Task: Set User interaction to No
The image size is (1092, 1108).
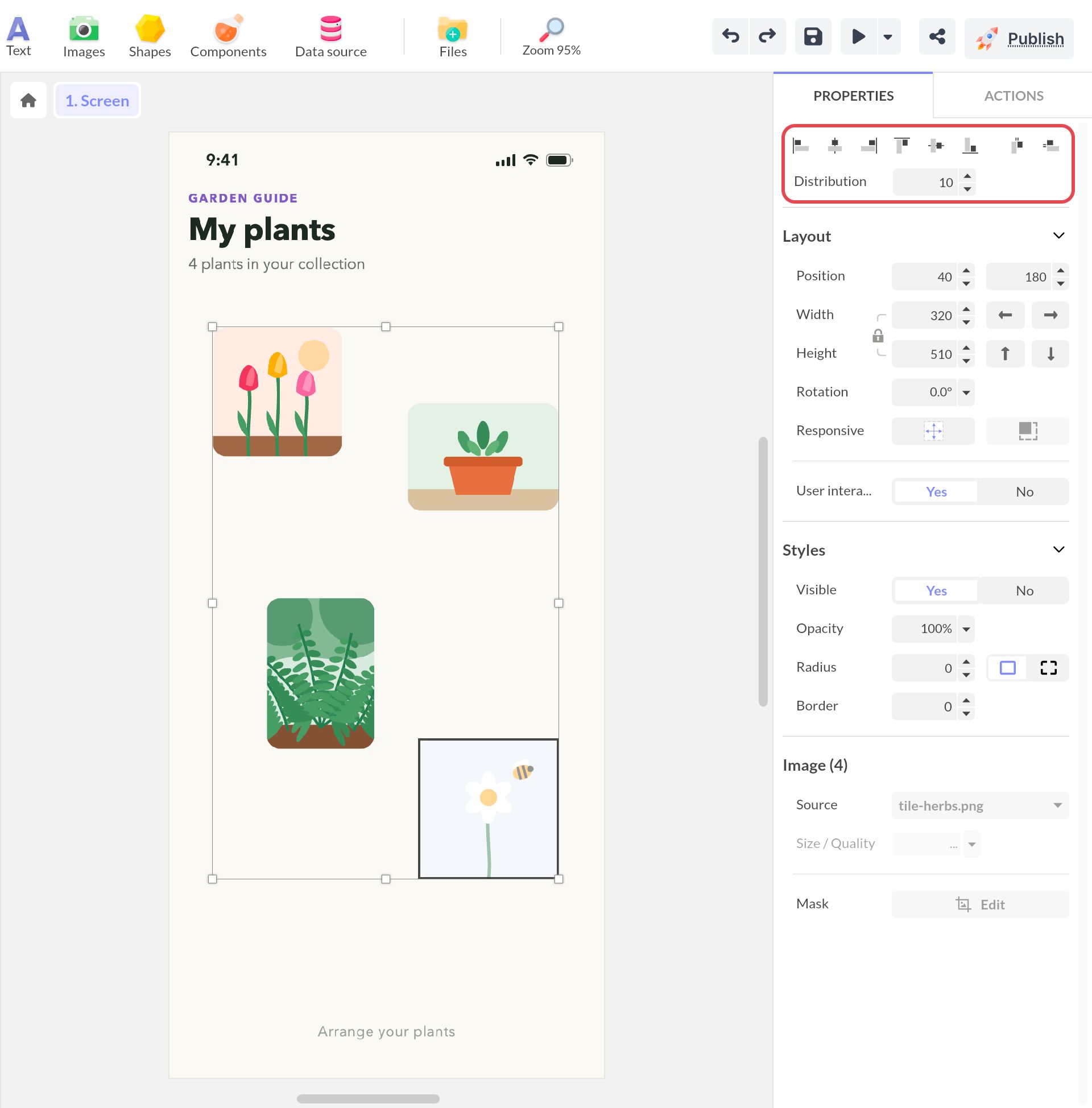Action: [1024, 492]
